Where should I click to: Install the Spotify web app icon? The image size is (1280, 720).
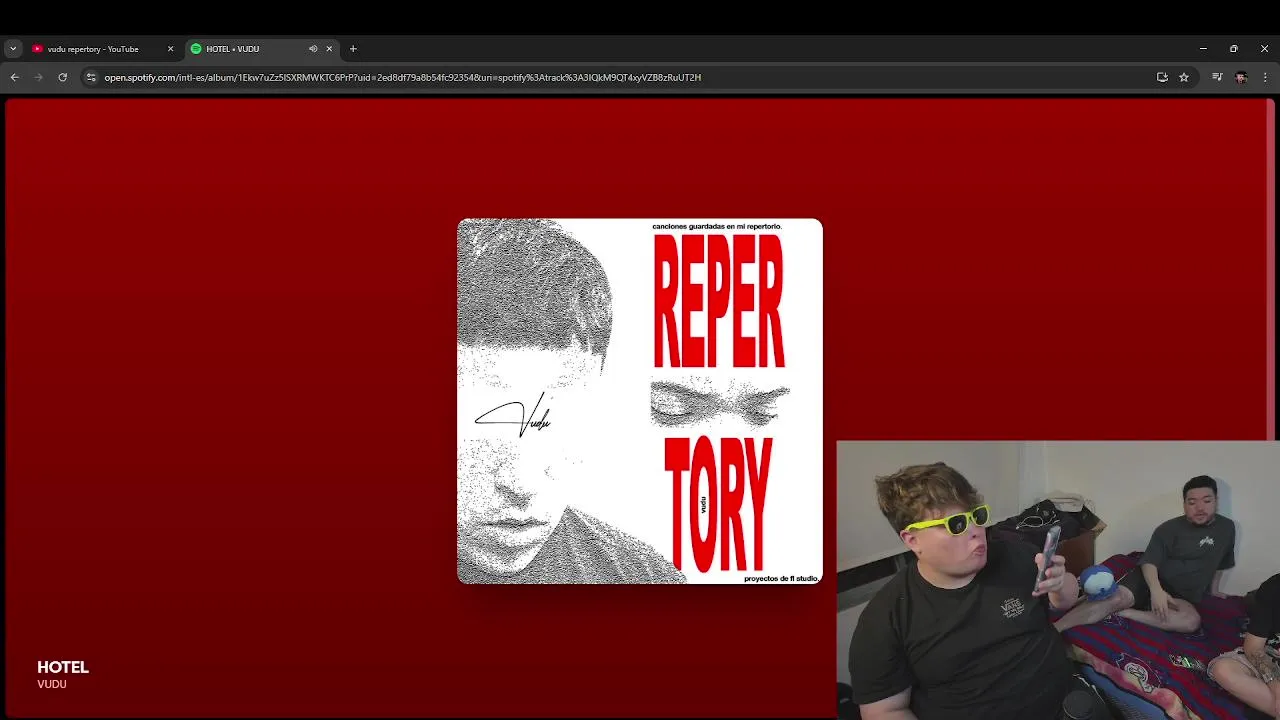1162,77
